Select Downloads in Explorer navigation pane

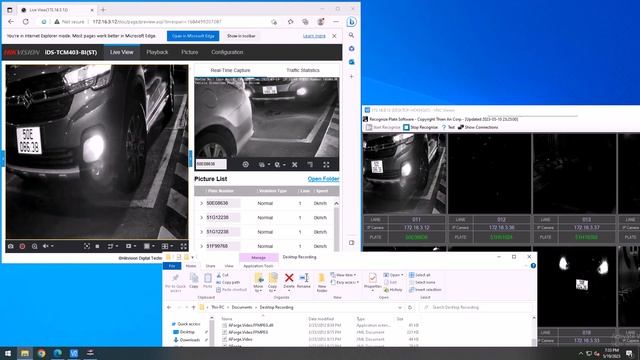click(x=189, y=340)
